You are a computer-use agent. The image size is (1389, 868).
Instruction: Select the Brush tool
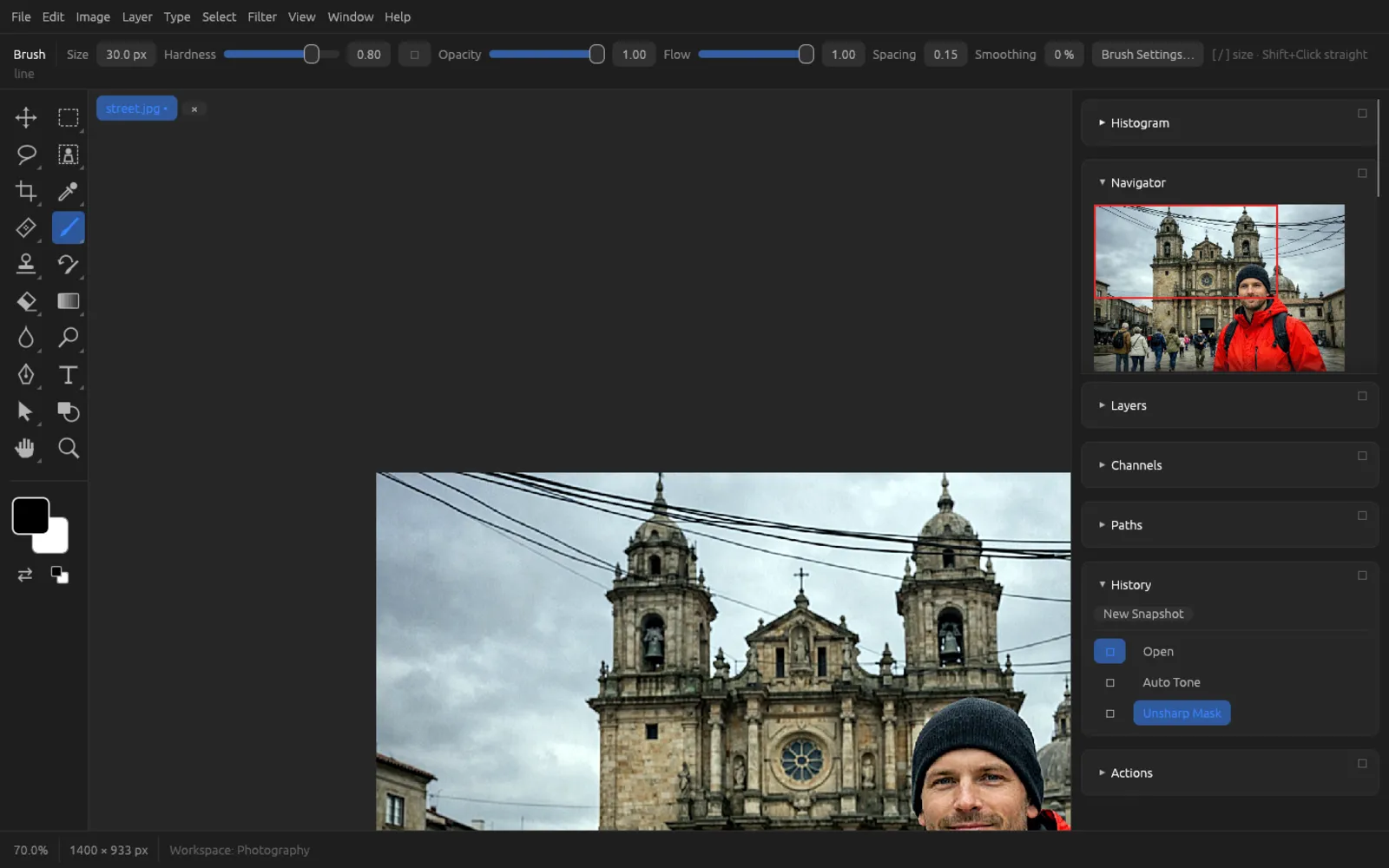pos(68,227)
